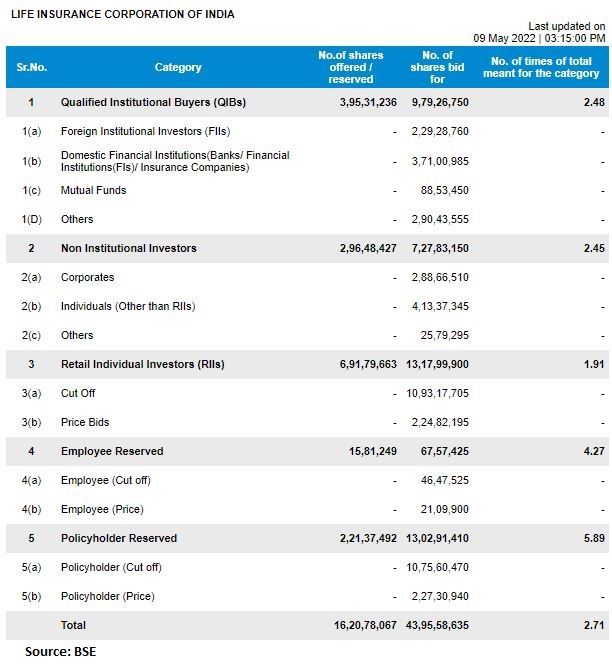Click the Price Bids category cell
The height and width of the screenshot is (664, 612).
pyautogui.click(x=84, y=423)
